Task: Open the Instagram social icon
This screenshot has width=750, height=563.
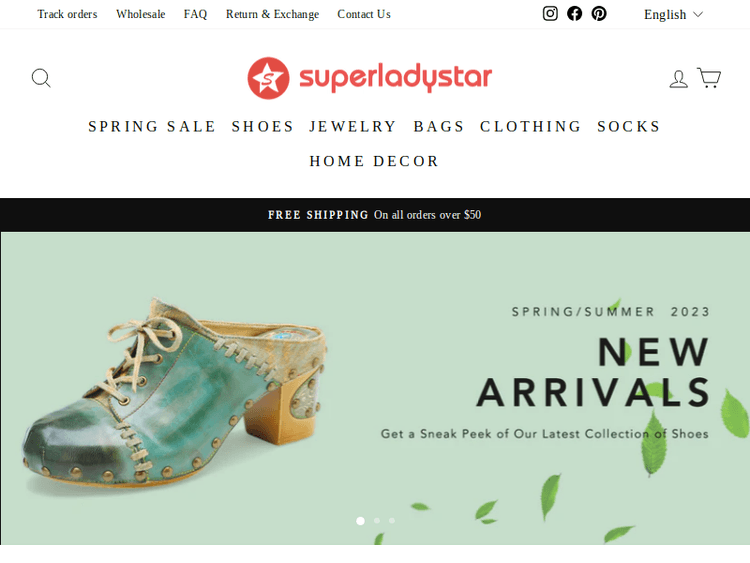Action: point(550,13)
